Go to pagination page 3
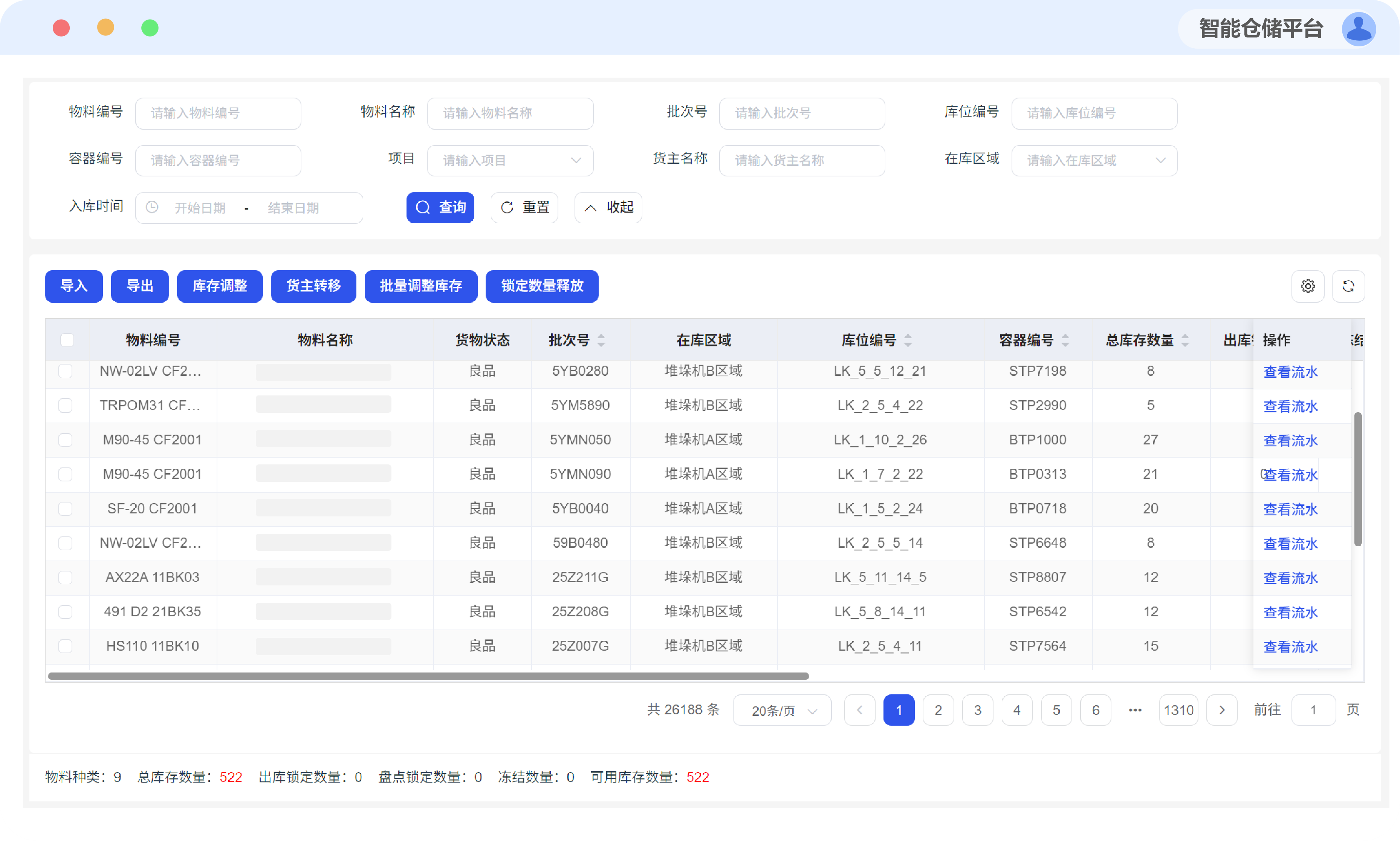Viewport: 1400px width, 841px height. (977, 710)
